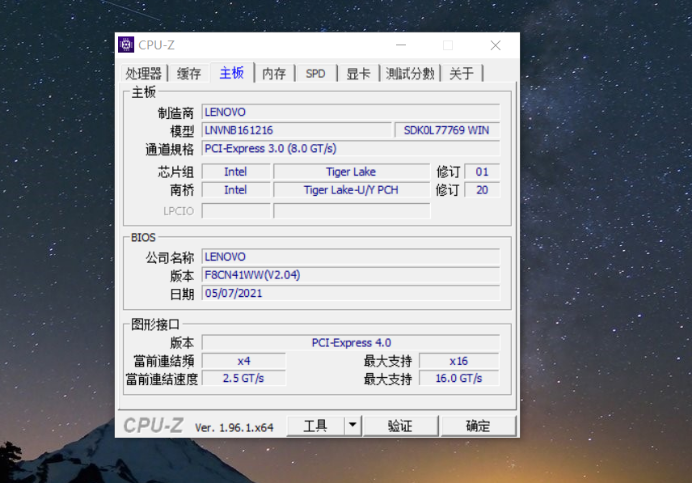The width and height of the screenshot is (692, 483).
Task: Click the chipset vendor Intel field
Action: pyautogui.click(x=236, y=172)
